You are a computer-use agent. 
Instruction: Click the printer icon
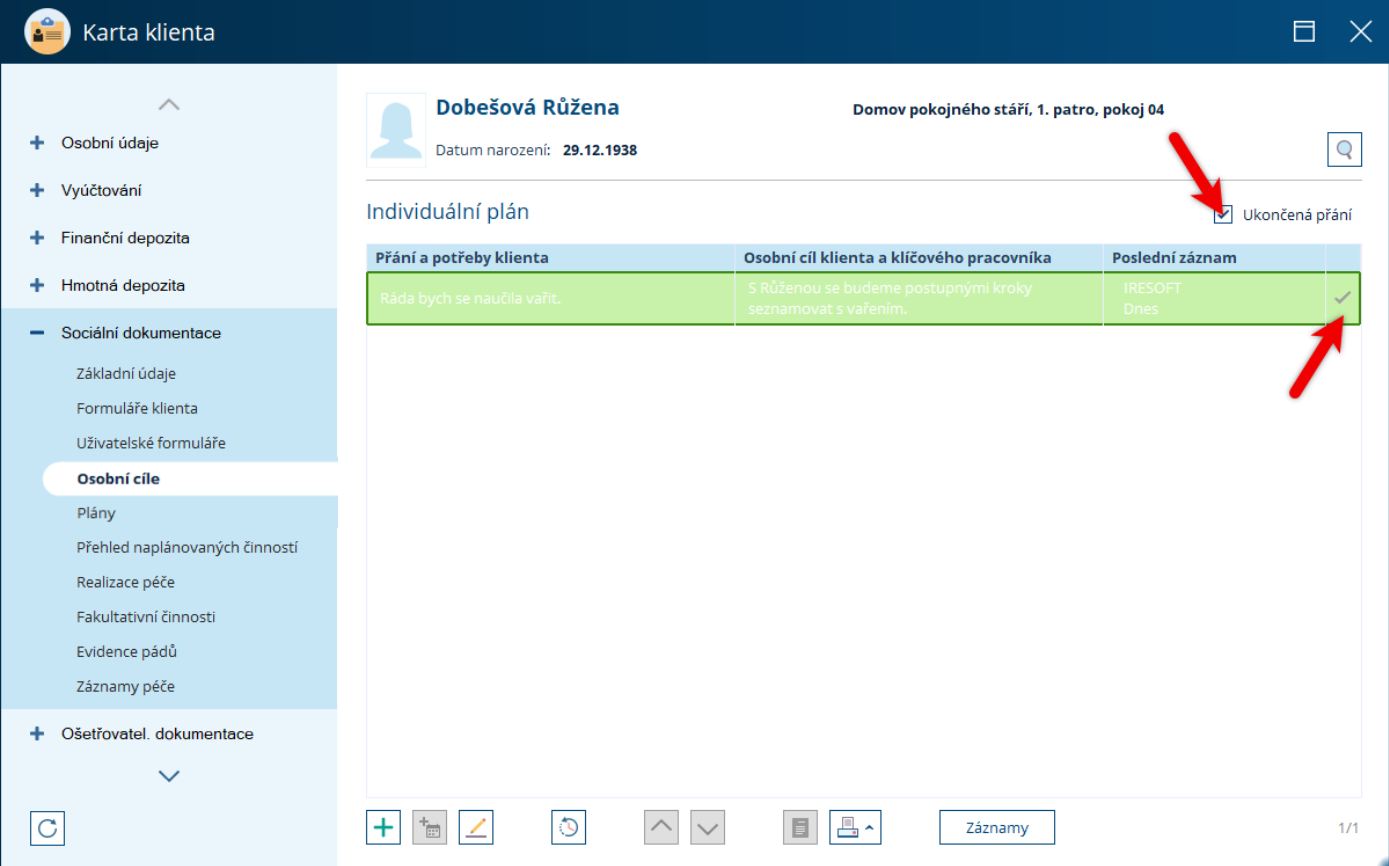point(846,827)
